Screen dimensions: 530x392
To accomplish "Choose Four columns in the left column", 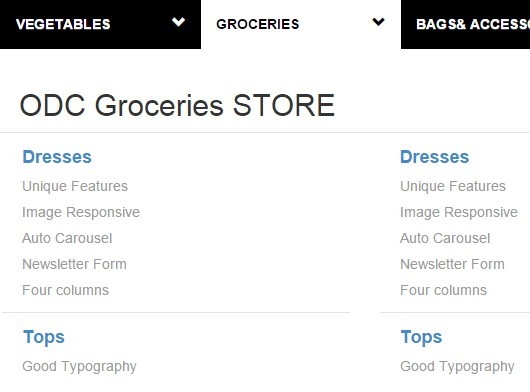I will pyautogui.click(x=66, y=290).
